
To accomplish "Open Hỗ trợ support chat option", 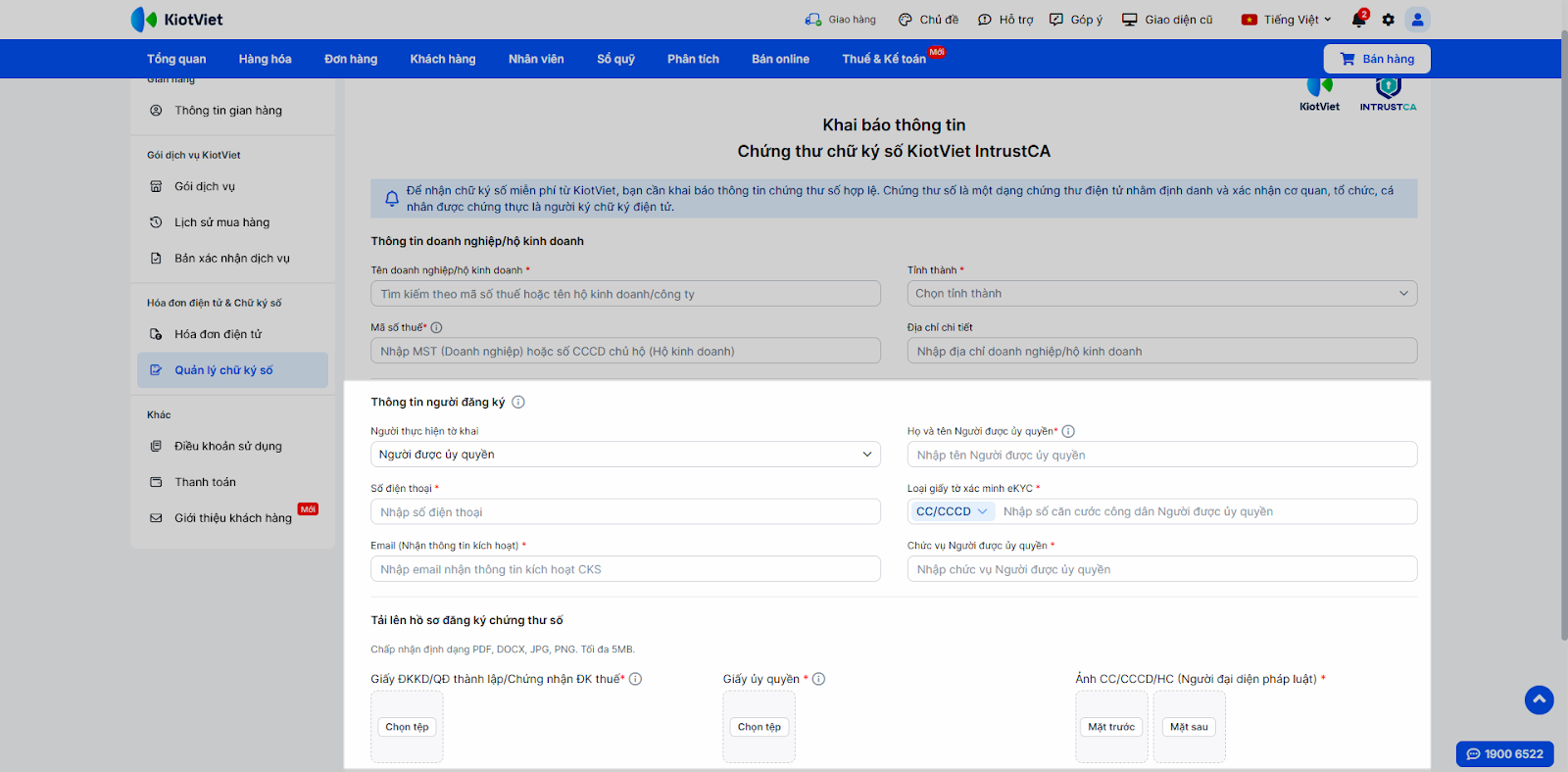I will (x=1005, y=20).
